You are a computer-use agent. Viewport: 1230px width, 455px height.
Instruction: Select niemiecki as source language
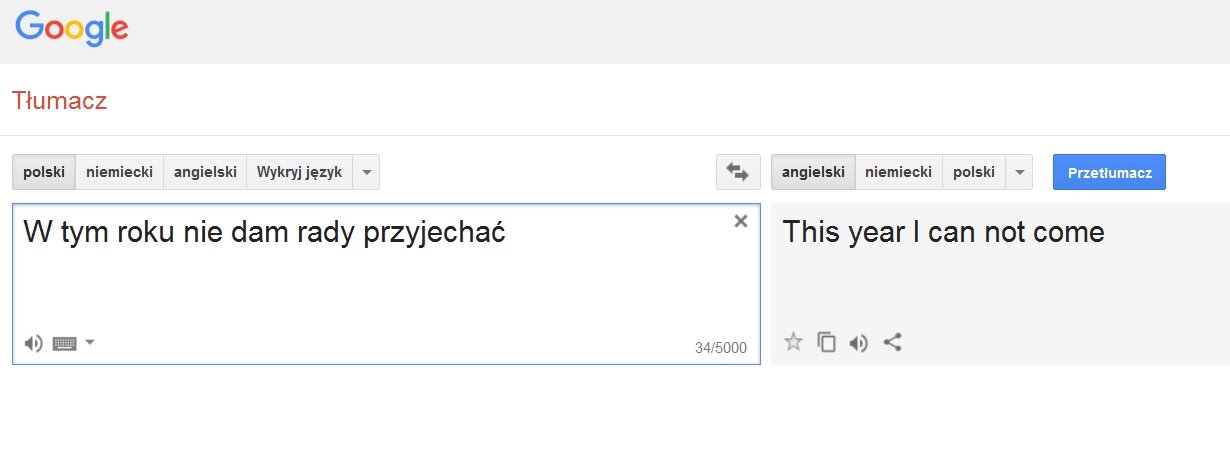[119, 172]
